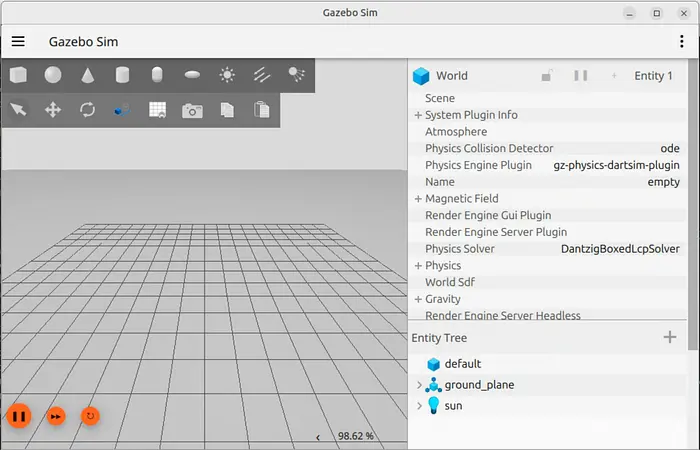Click the 'ode' collision detector value

670,148
